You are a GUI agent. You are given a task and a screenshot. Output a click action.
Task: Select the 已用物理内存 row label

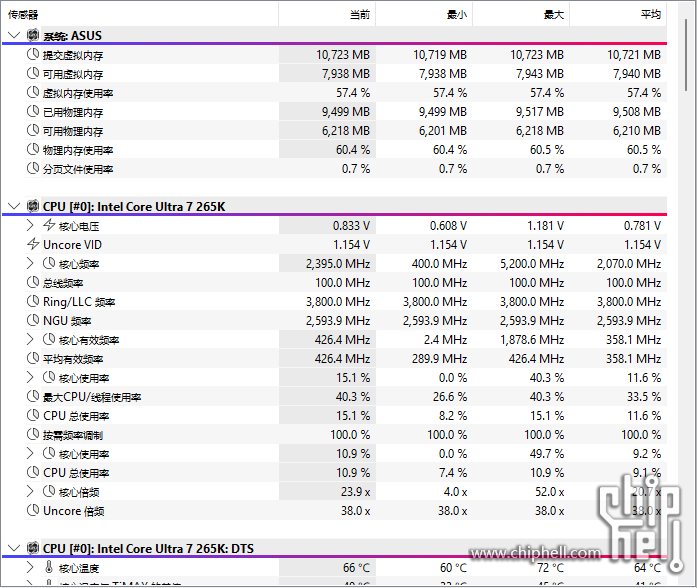click(x=73, y=112)
